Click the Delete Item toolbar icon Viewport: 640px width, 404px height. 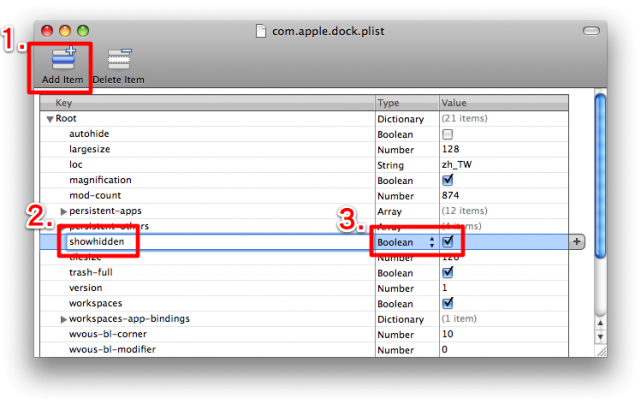click(119, 59)
